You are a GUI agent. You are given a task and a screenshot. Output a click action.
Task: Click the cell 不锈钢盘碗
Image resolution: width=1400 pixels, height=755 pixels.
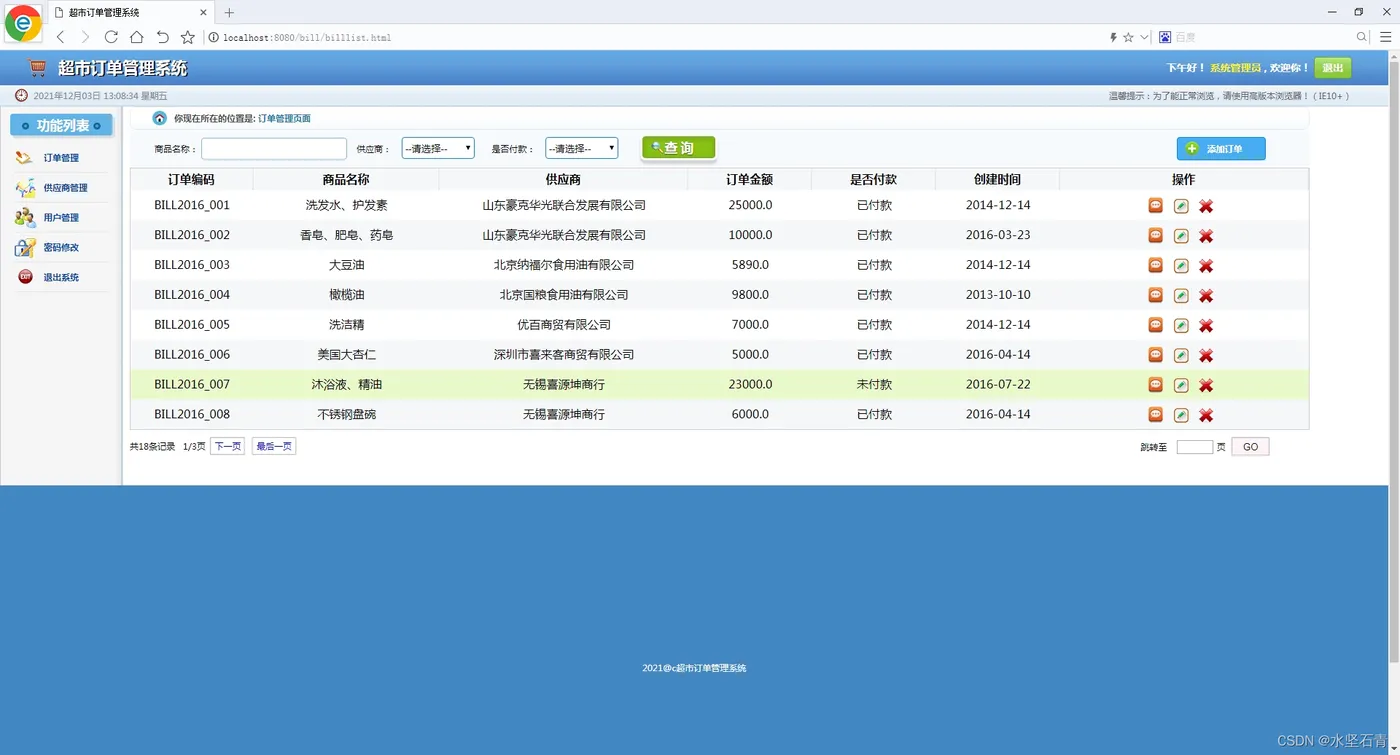pyautogui.click(x=347, y=414)
